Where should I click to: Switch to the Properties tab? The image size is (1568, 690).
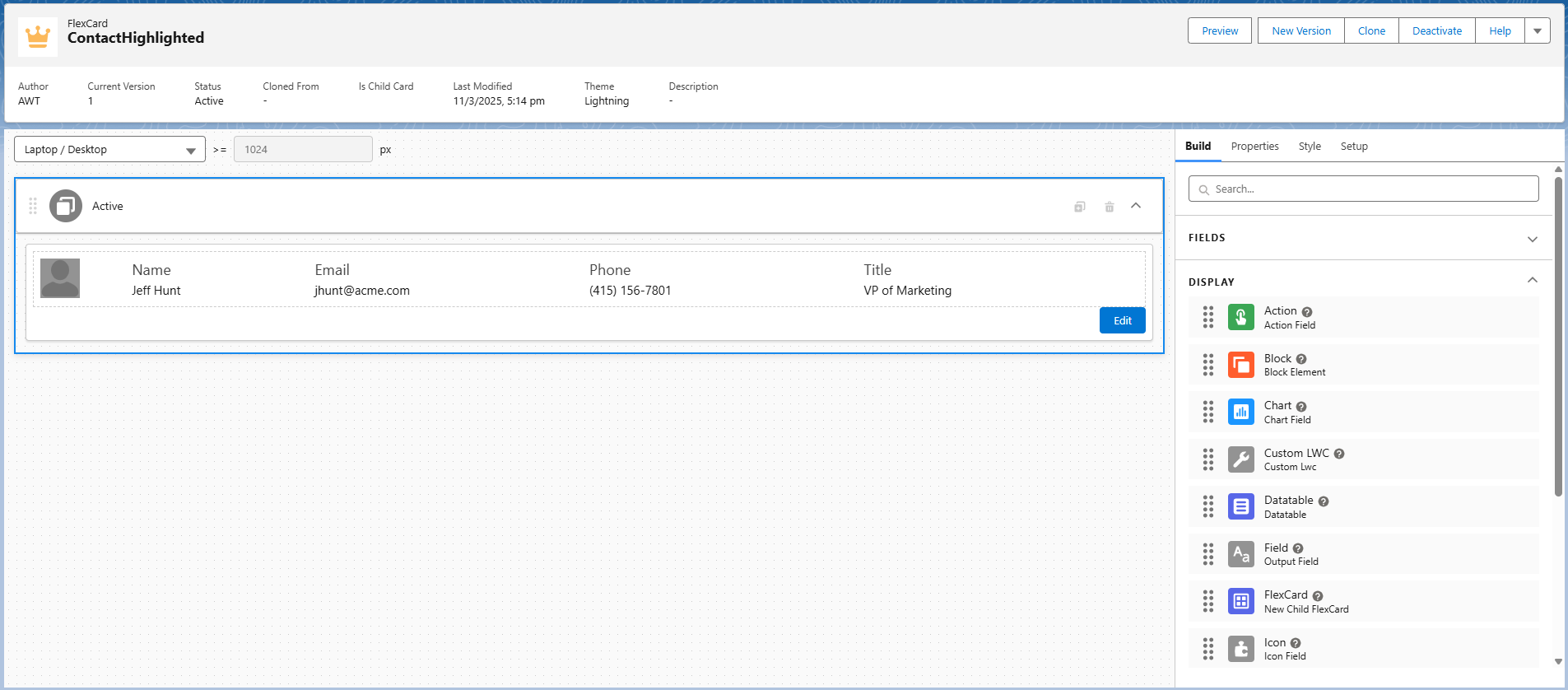[x=1254, y=147]
